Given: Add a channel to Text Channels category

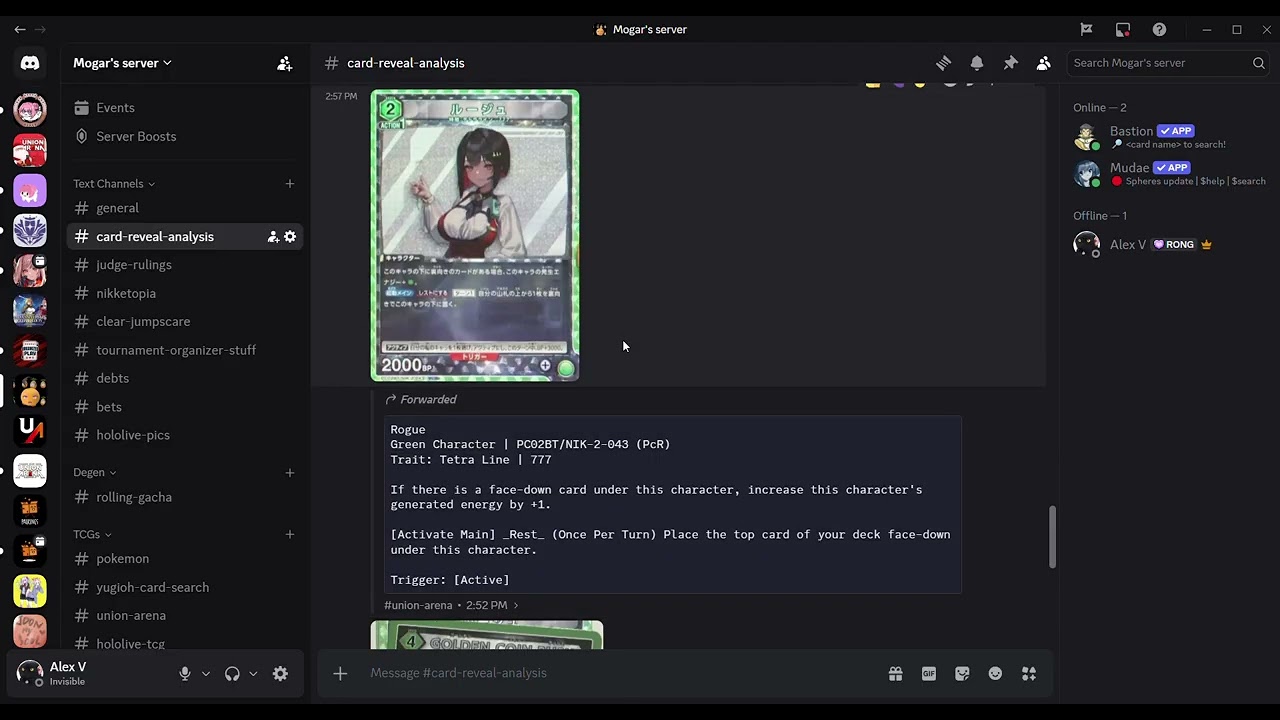Looking at the screenshot, I should [x=290, y=184].
